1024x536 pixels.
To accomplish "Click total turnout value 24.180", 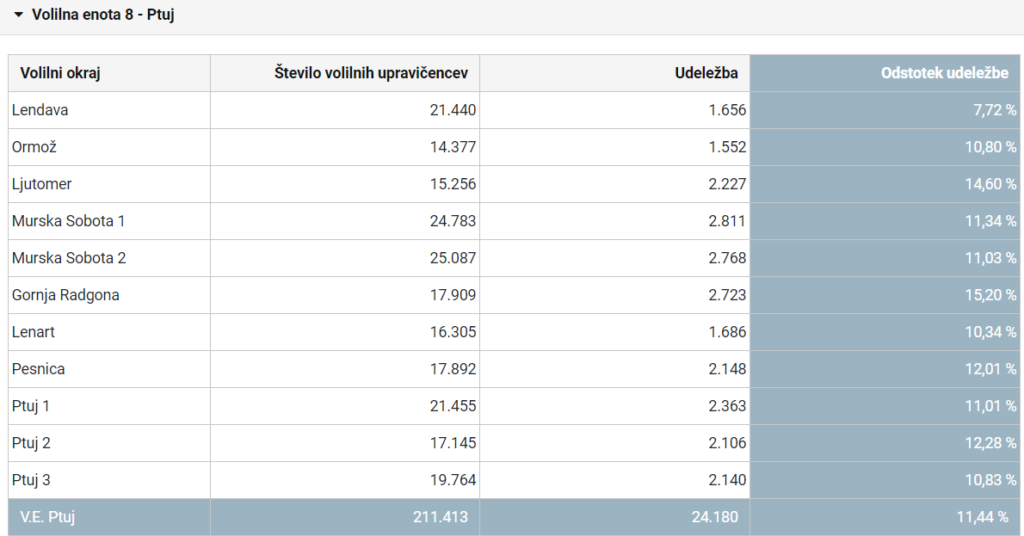I will [x=714, y=517].
